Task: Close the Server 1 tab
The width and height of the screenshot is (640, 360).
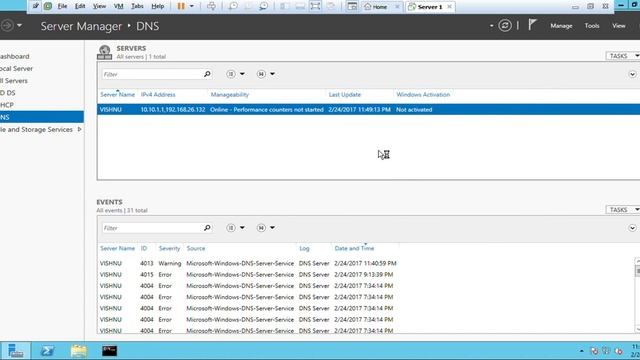Action: (x=449, y=7)
